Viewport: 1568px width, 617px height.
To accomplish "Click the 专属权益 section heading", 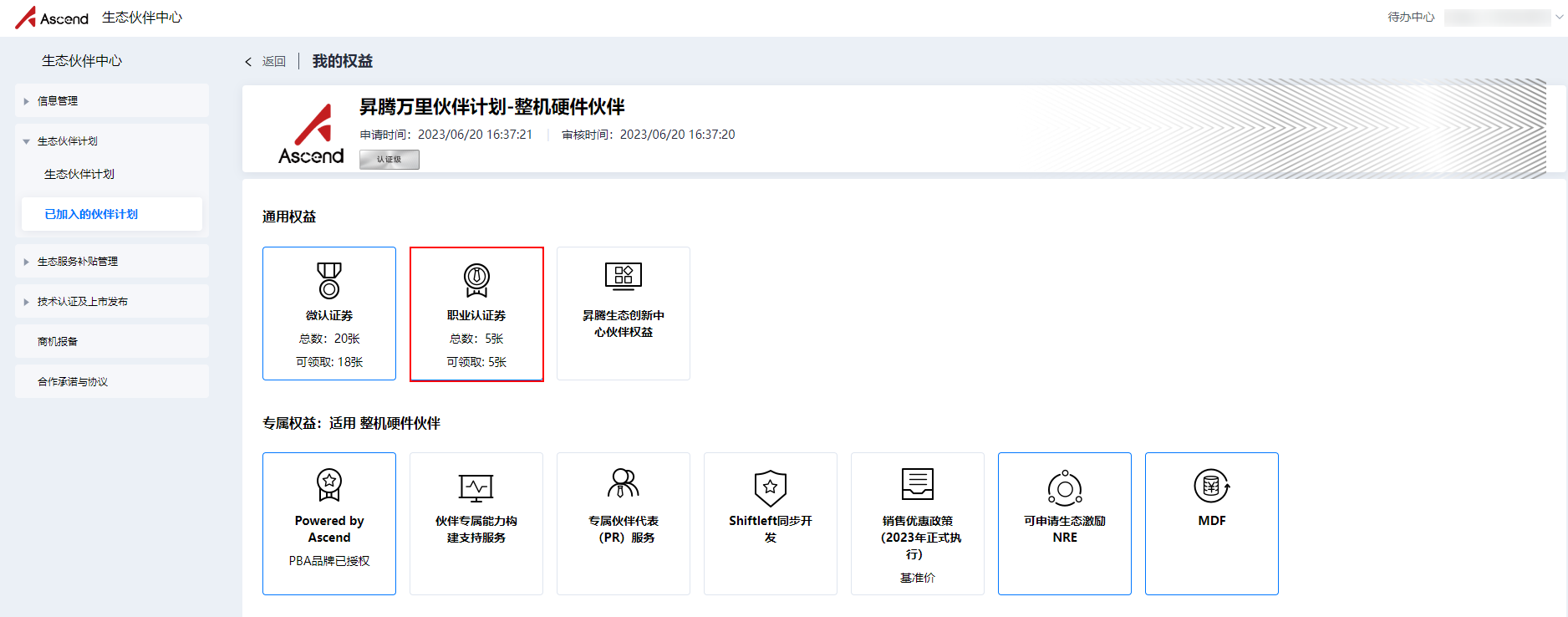I will click(351, 423).
